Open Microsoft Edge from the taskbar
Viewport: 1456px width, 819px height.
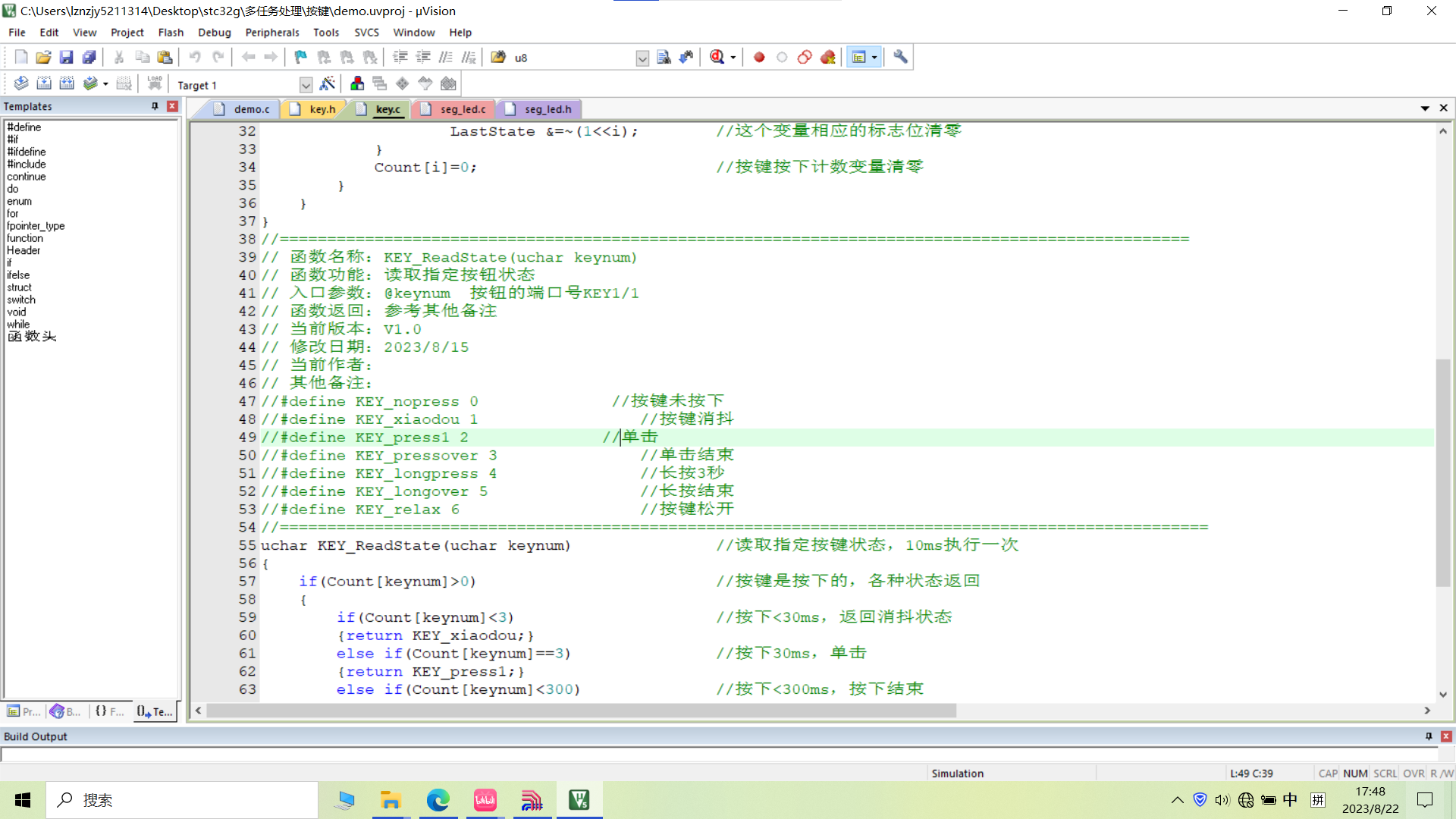[438, 800]
